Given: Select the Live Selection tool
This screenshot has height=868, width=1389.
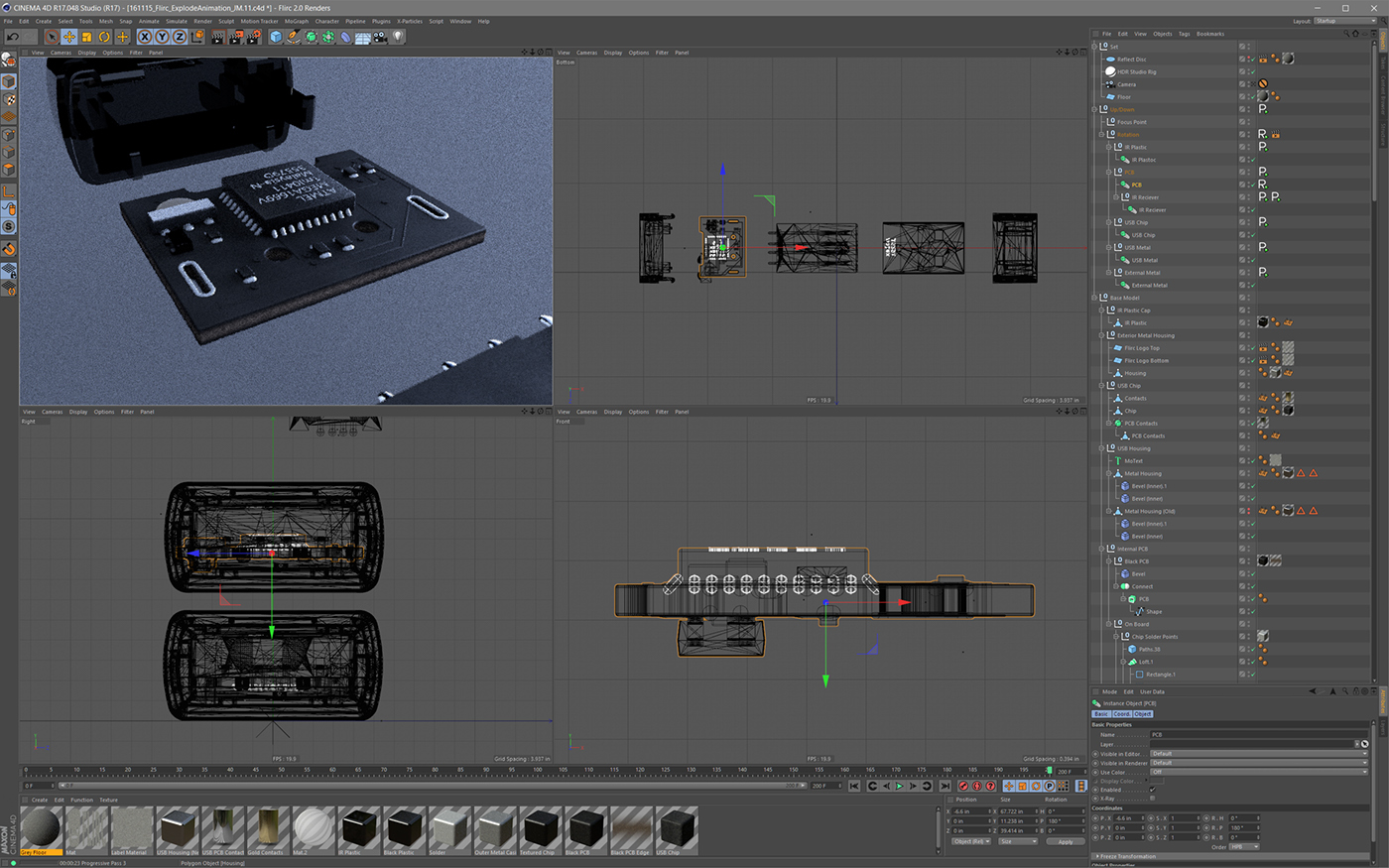Looking at the screenshot, I should [x=52, y=37].
